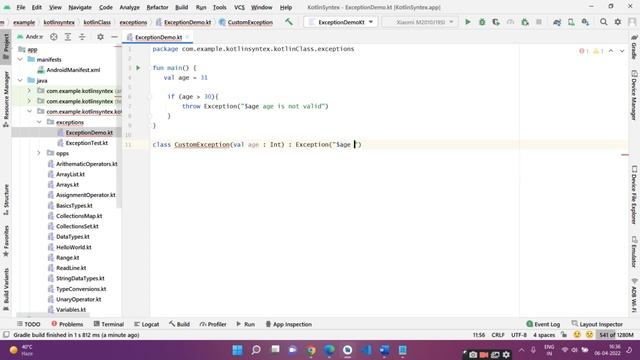Open Build Variants side tab
Image resolution: width=640 pixels, height=360 pixels.
(6, 289)
